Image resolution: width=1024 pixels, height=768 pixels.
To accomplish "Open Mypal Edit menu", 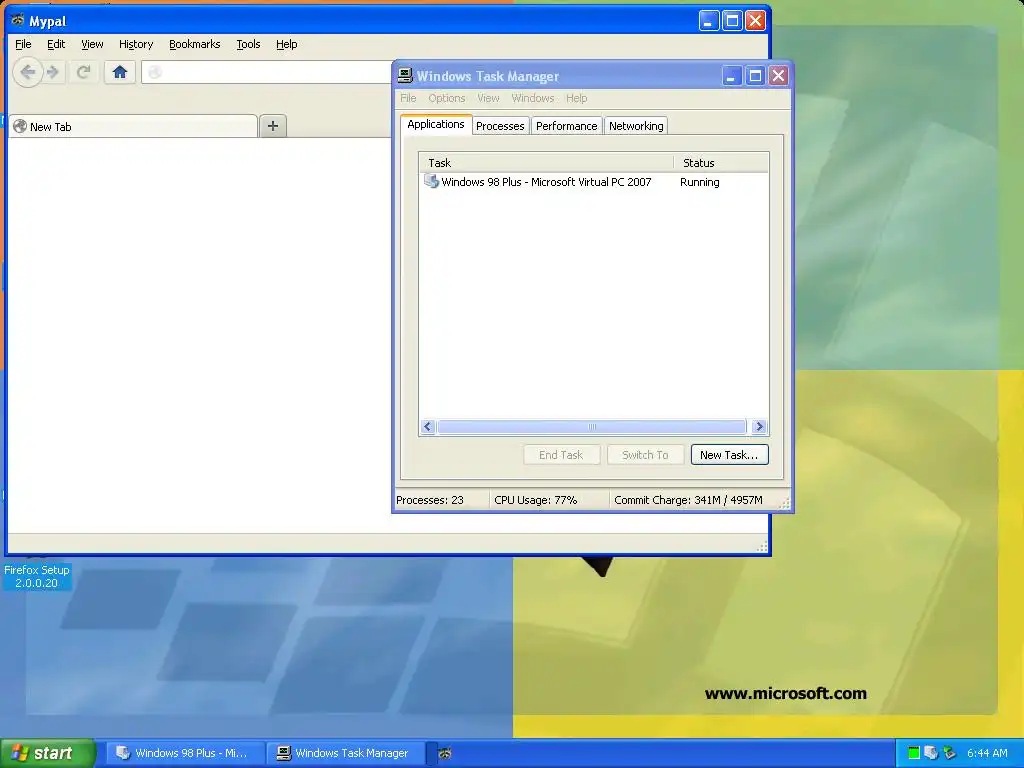I will pyautogui.click(x=56, y=44).
